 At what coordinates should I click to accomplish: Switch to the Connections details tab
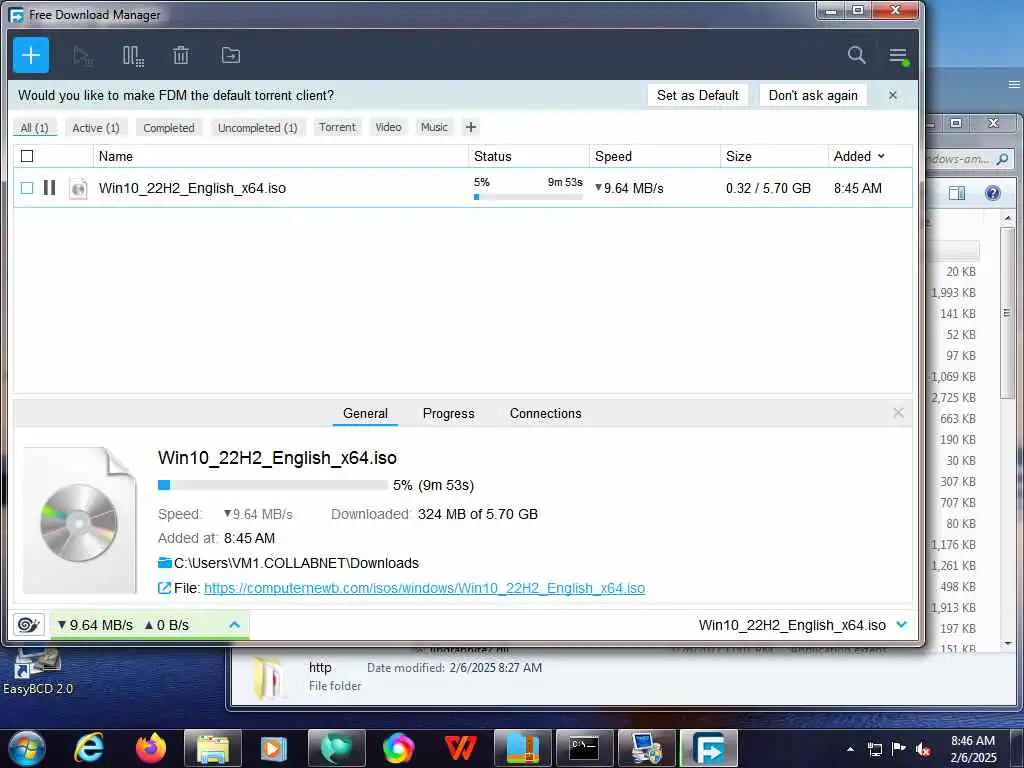pyautogui.click(x=545, y=413)
